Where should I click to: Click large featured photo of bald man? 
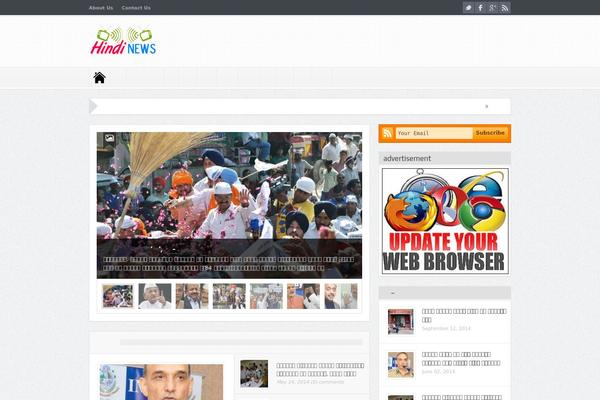161,382
